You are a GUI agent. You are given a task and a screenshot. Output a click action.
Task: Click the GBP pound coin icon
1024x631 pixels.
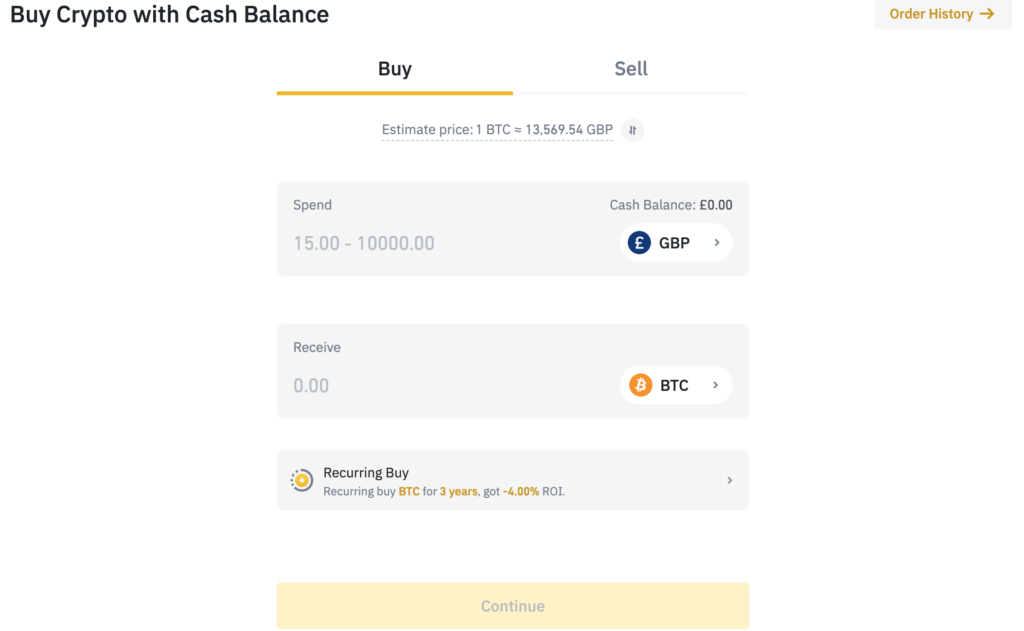click(639, 242)
